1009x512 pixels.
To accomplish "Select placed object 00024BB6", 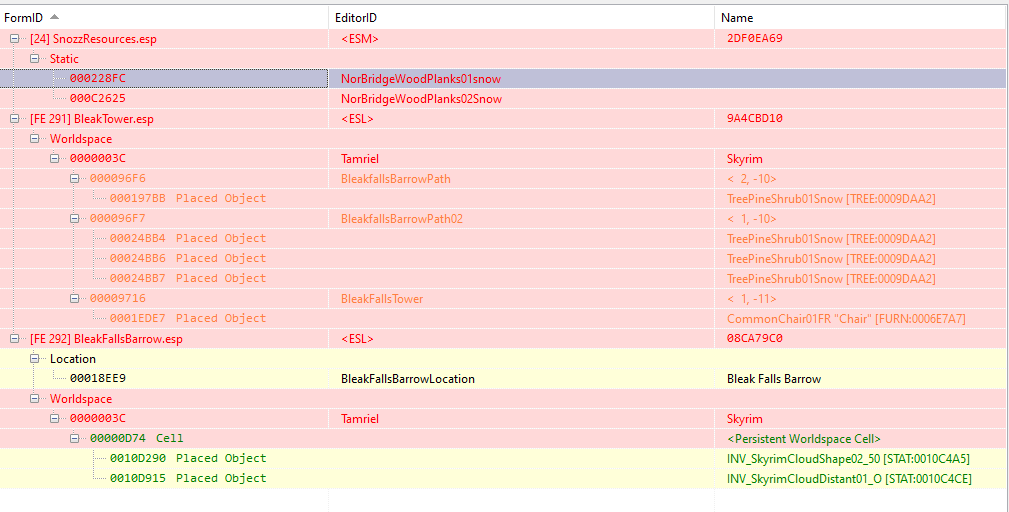I will pos(188,258).
